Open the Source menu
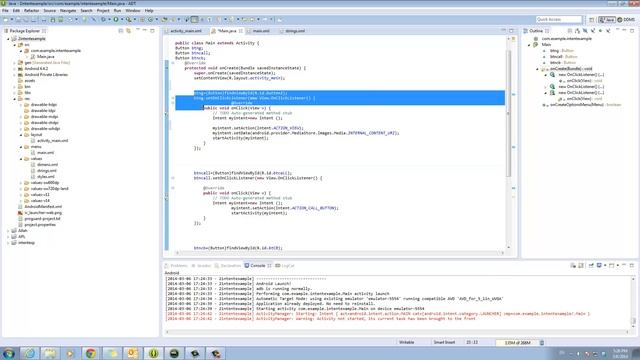This screenshot has width=640, height=360. (x=50, y=11)
